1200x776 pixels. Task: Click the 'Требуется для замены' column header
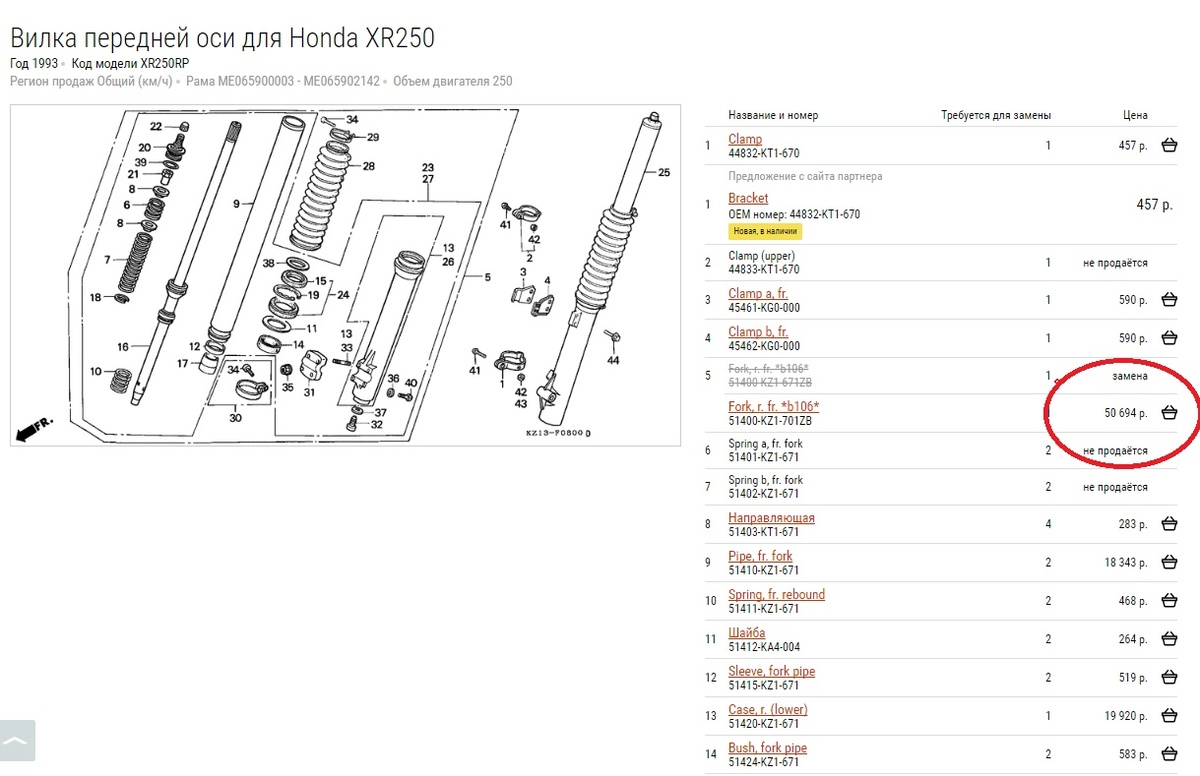click(996, 115)
